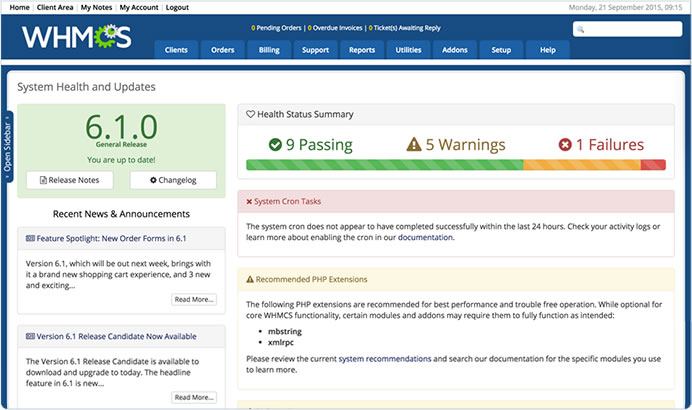Open the Support menu
Viewport: 692px width, 410px height.
point(316,50)
